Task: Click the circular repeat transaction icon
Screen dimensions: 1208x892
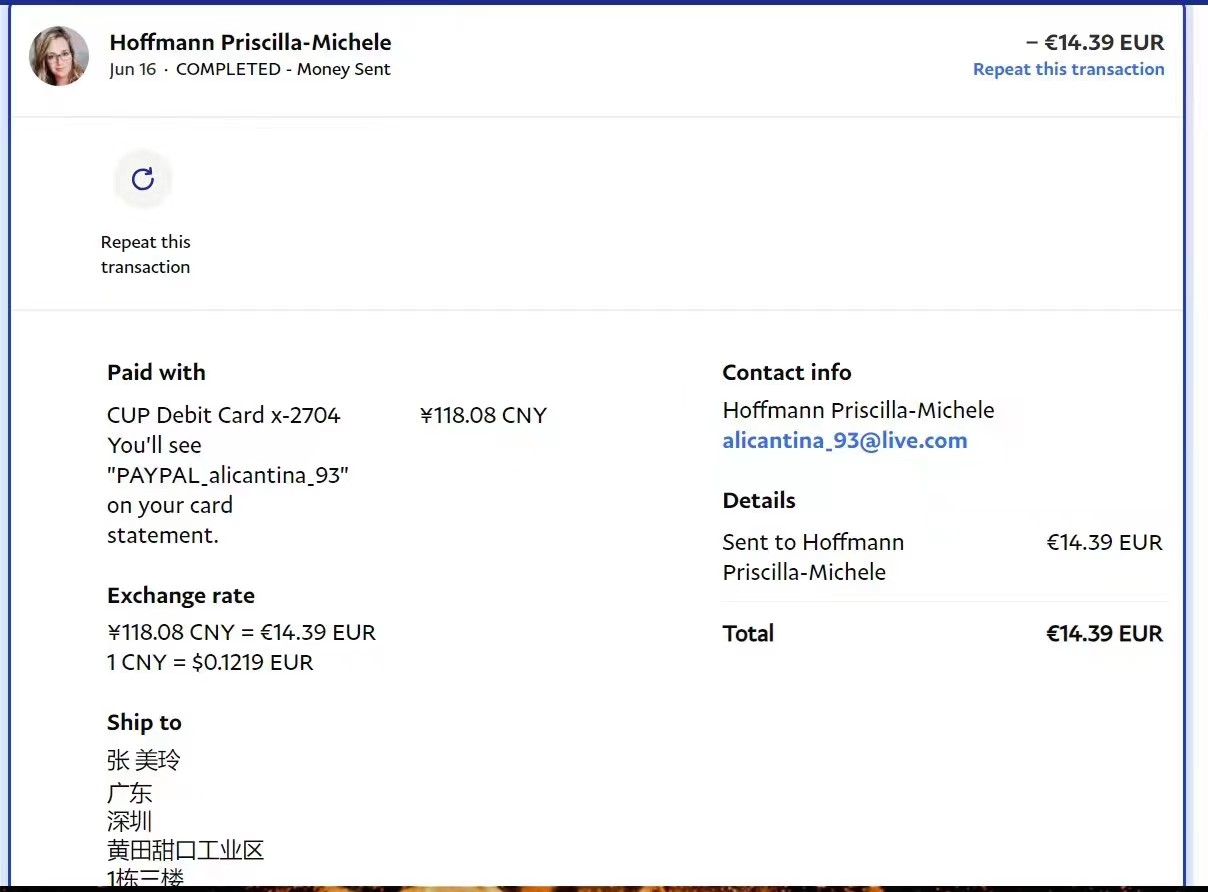Action: [143, 179]
